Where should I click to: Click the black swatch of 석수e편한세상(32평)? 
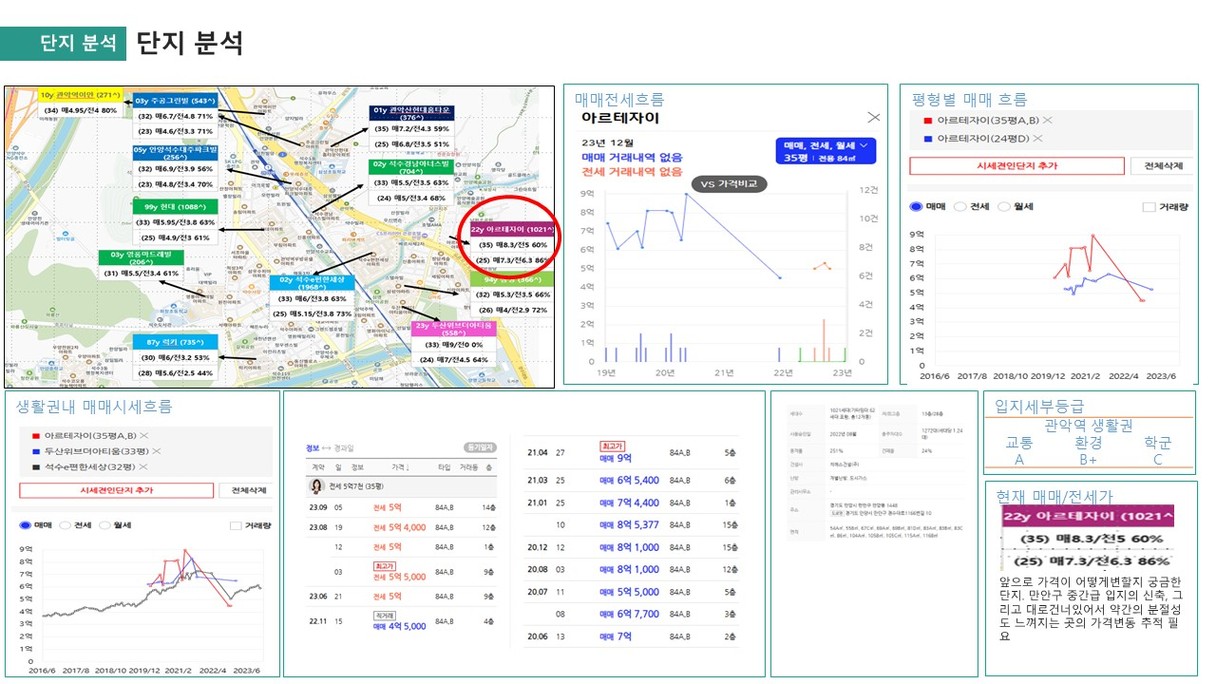coord(36,466)
